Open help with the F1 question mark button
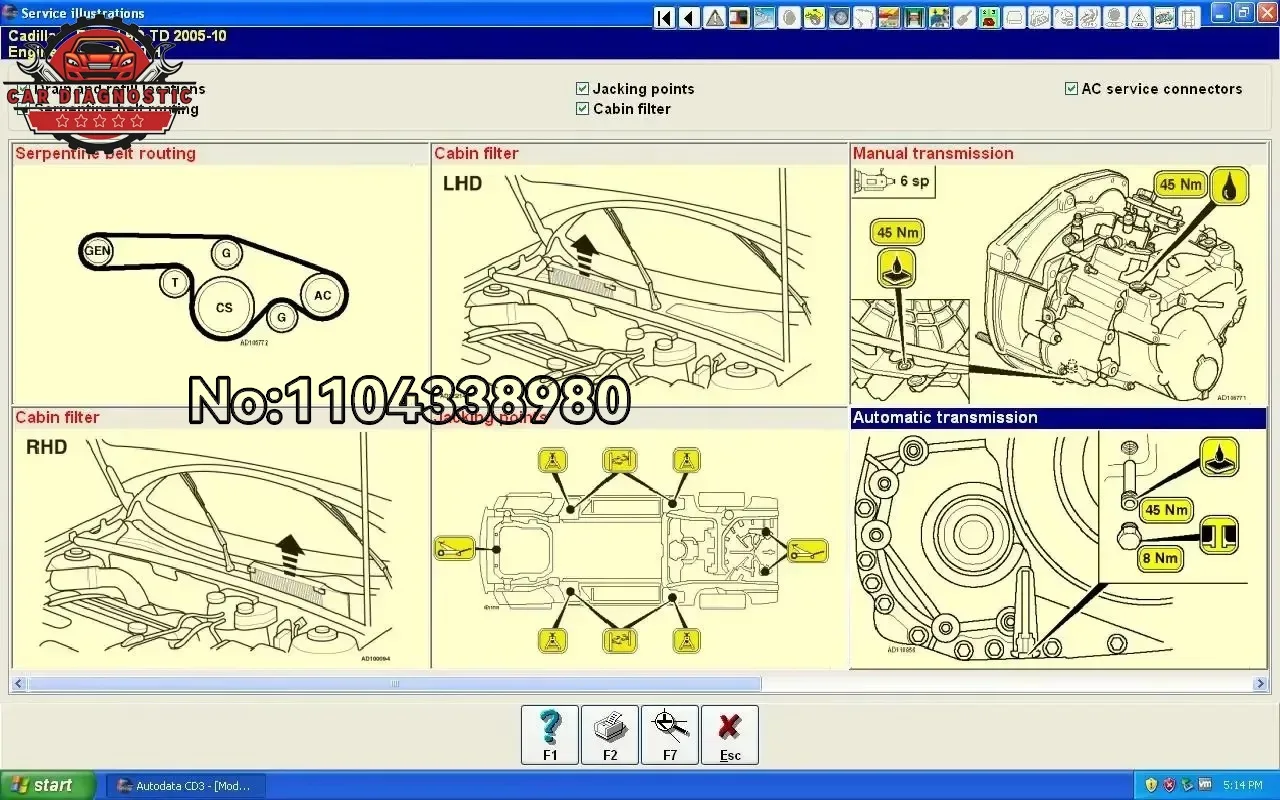 click(x=550, y=735)
